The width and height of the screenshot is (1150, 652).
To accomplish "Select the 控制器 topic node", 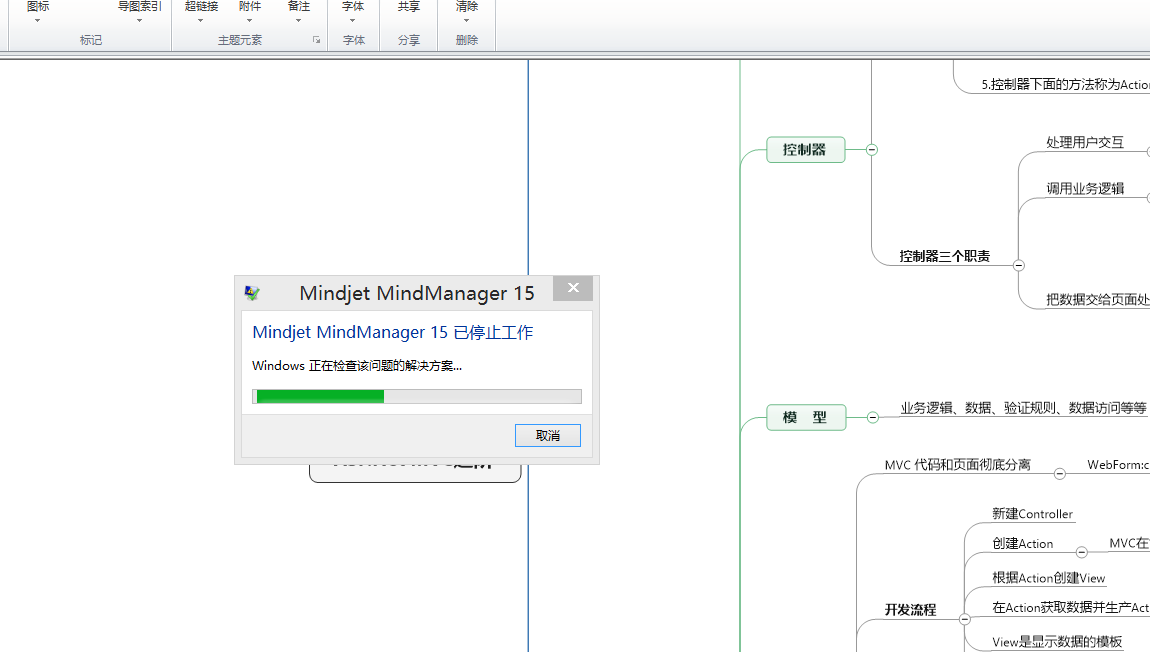I will pyautogui.click(x=805, y=150).
